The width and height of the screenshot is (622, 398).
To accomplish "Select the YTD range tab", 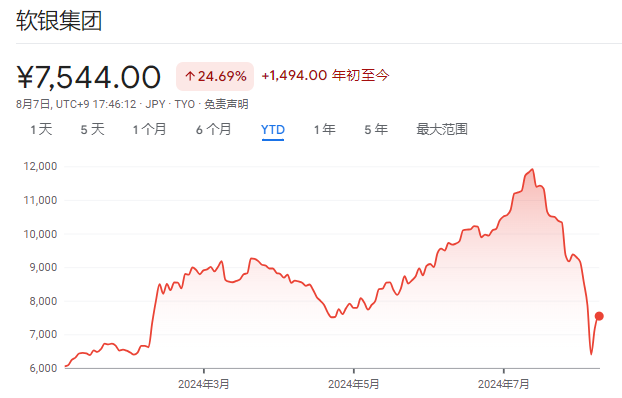I will click(x=273, y=130).
